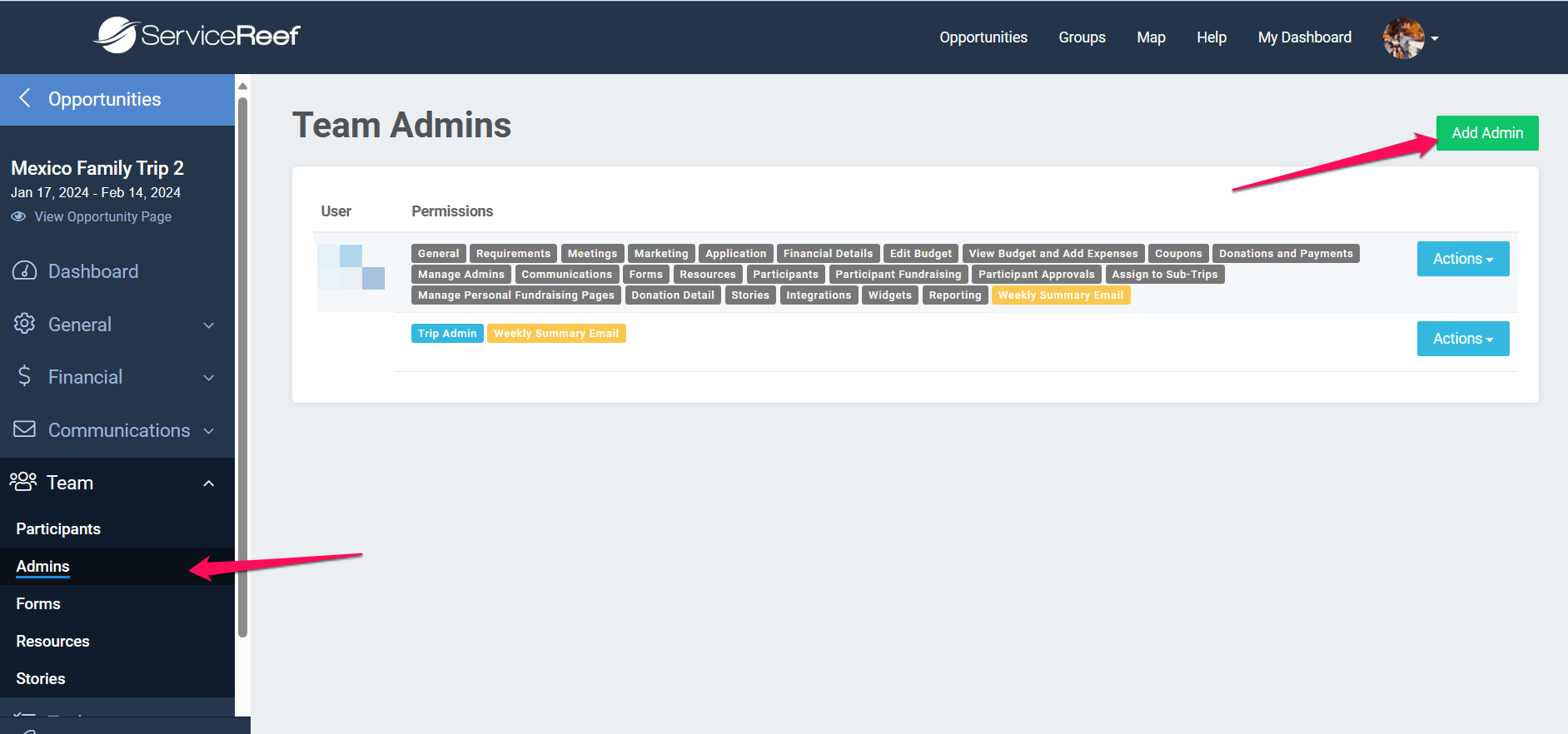Collapse the Team sidebar section
Viewport: 1568px width, 734px height.
coord(209,484)
